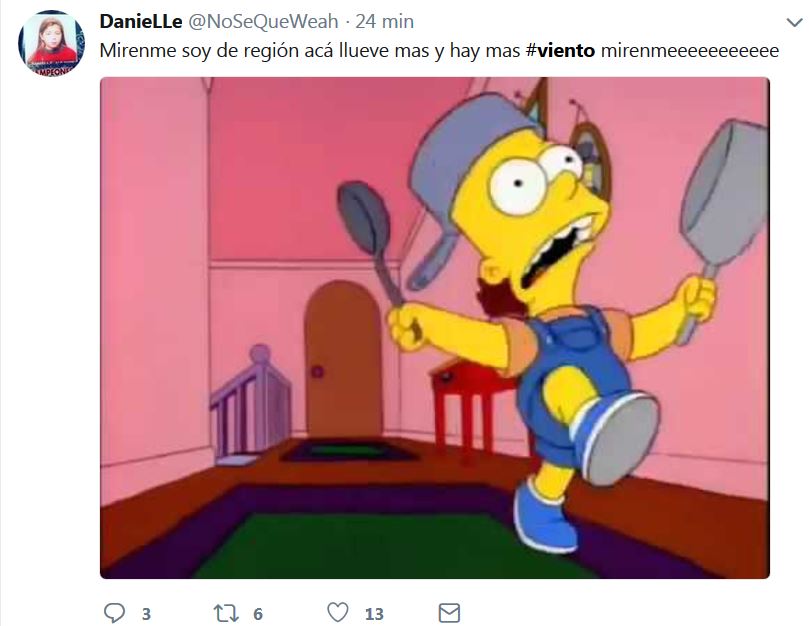
Task: View the retweet count number 6
Action: coord(258,614)
